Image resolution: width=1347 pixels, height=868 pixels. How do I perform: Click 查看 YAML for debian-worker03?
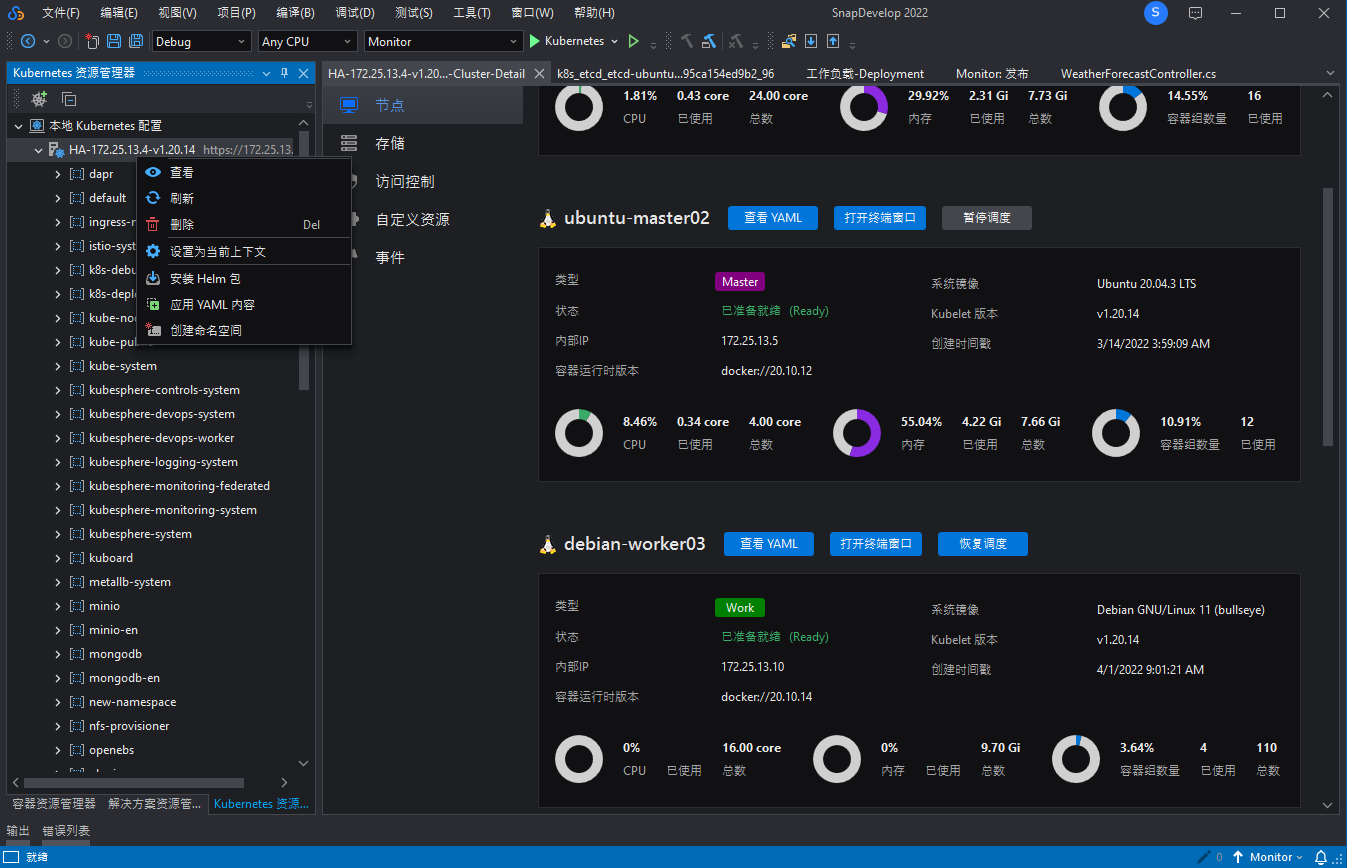point(769,544)
